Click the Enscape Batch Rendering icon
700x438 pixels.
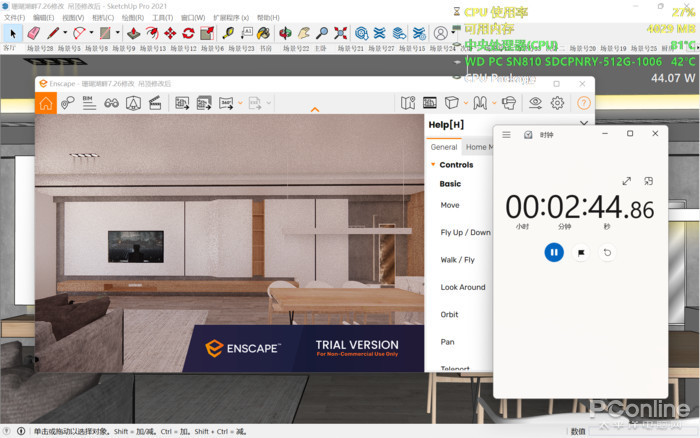204,103
